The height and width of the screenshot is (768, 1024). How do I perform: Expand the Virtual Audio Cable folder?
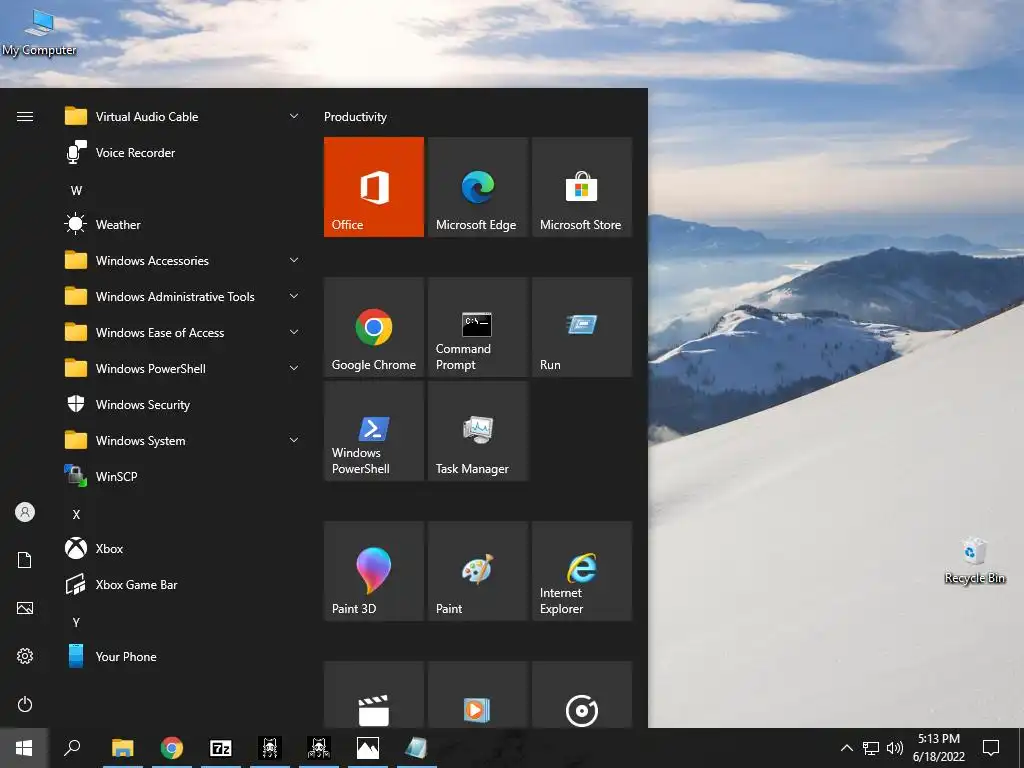pyautogui.click(x=183, y=117)
